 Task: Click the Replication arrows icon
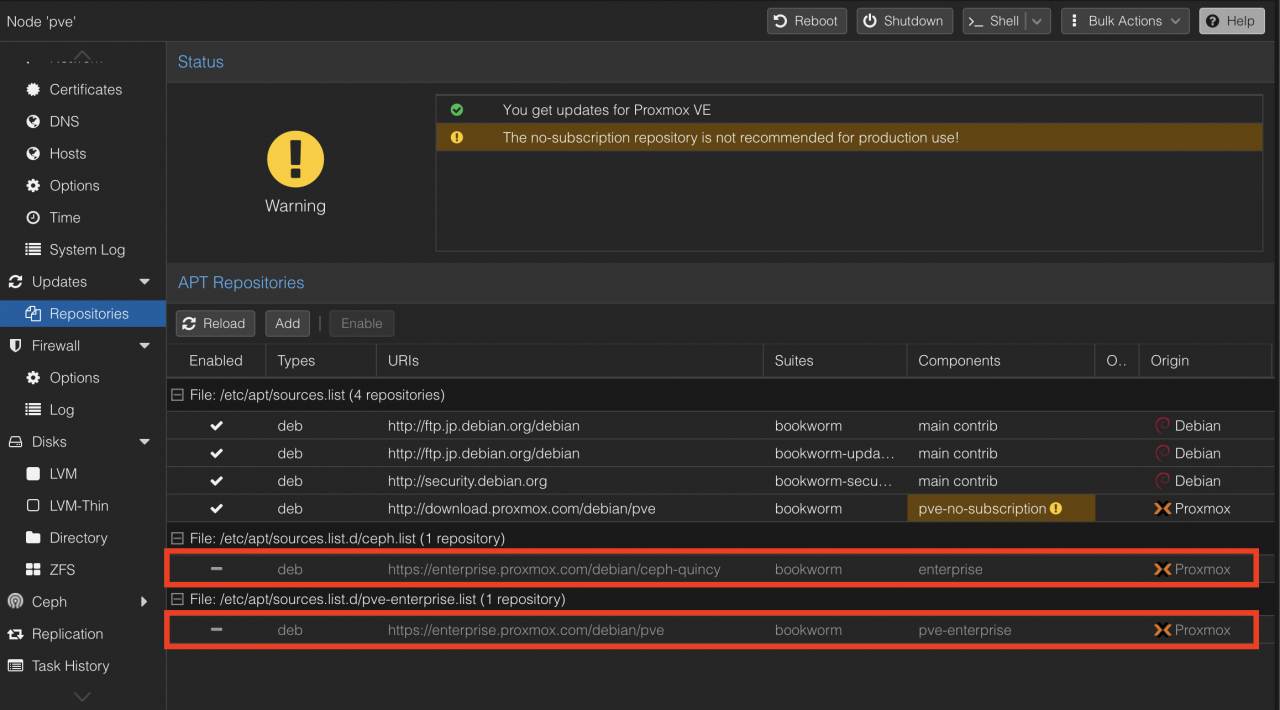click(x=15, y=633)
